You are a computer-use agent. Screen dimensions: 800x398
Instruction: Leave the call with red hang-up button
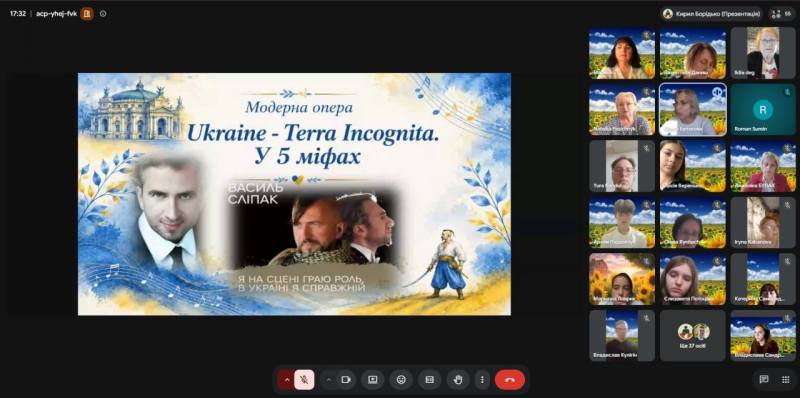510,380
